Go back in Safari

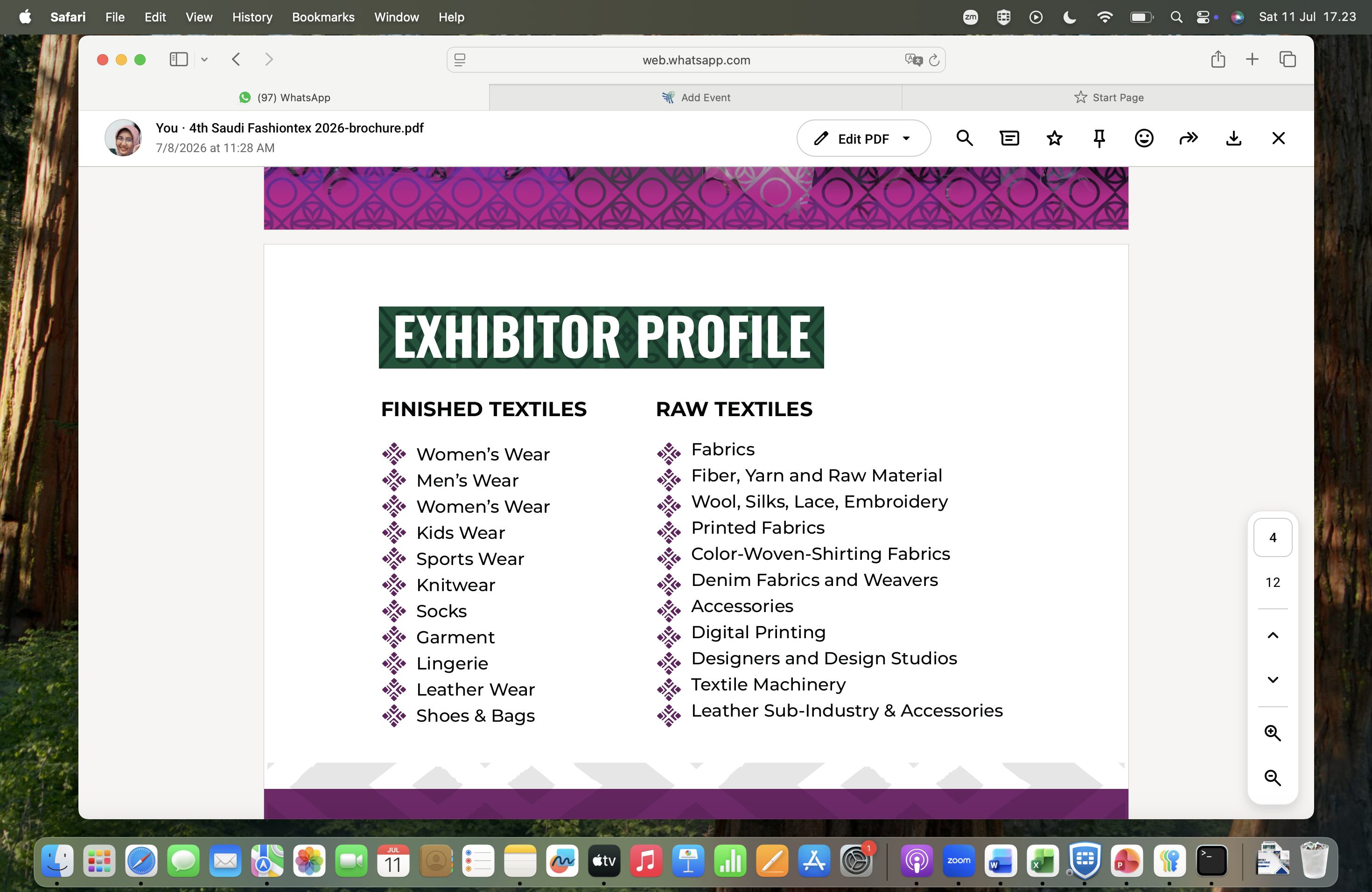tap(236, 59)
